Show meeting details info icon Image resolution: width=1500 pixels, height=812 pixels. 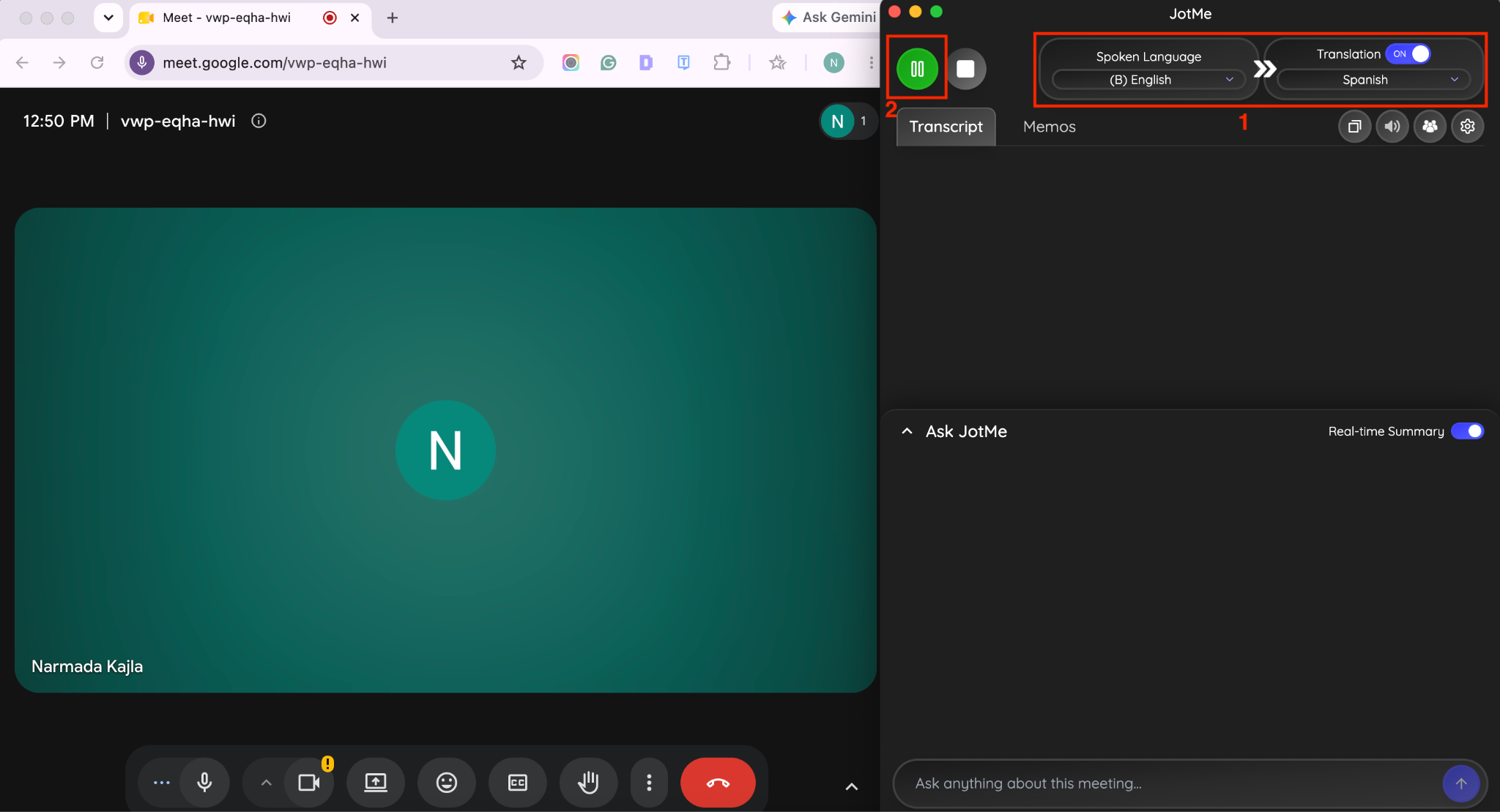(259, 121)
